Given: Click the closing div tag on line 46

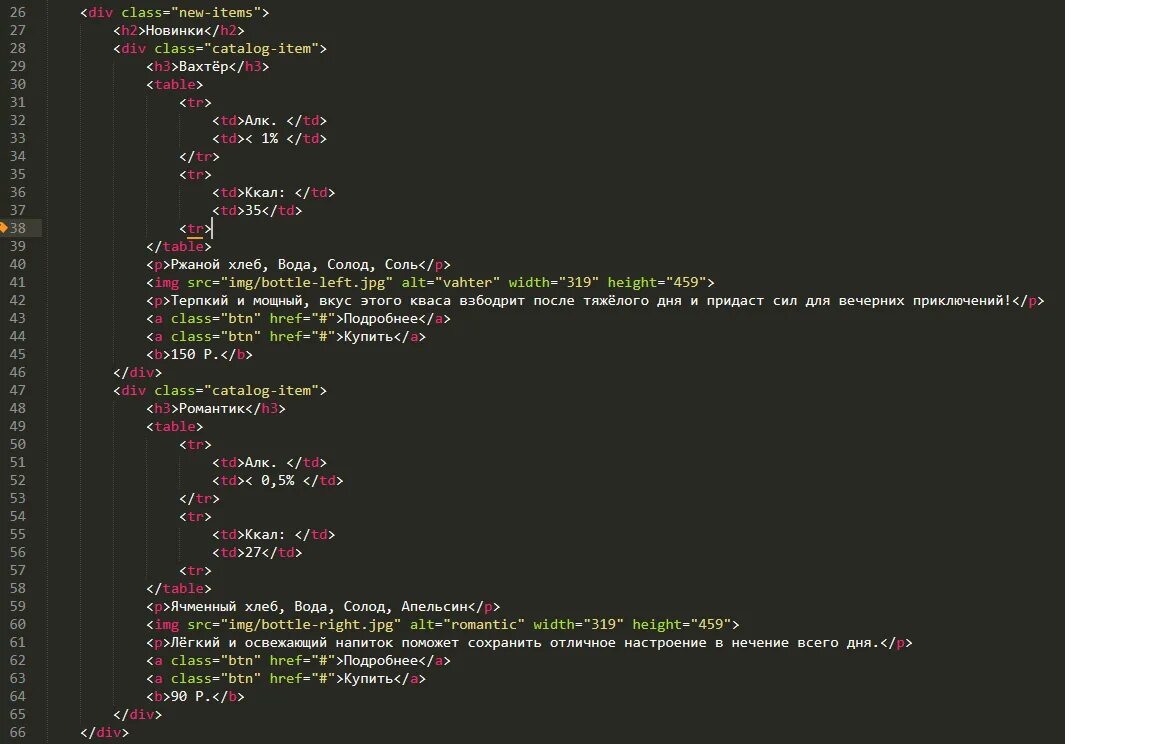Looking at the screenshot, I should (137, 372).
